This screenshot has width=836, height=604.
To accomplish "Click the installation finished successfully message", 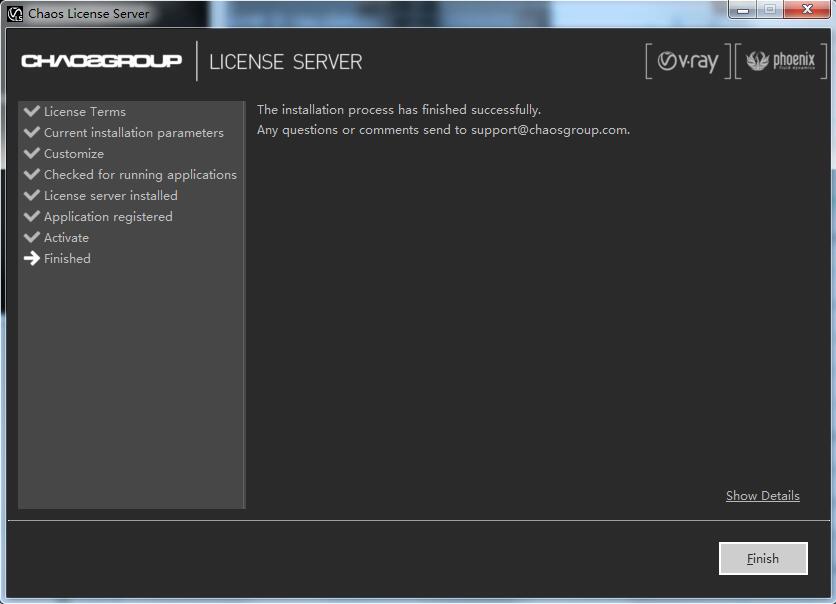I will pos(399,110).
